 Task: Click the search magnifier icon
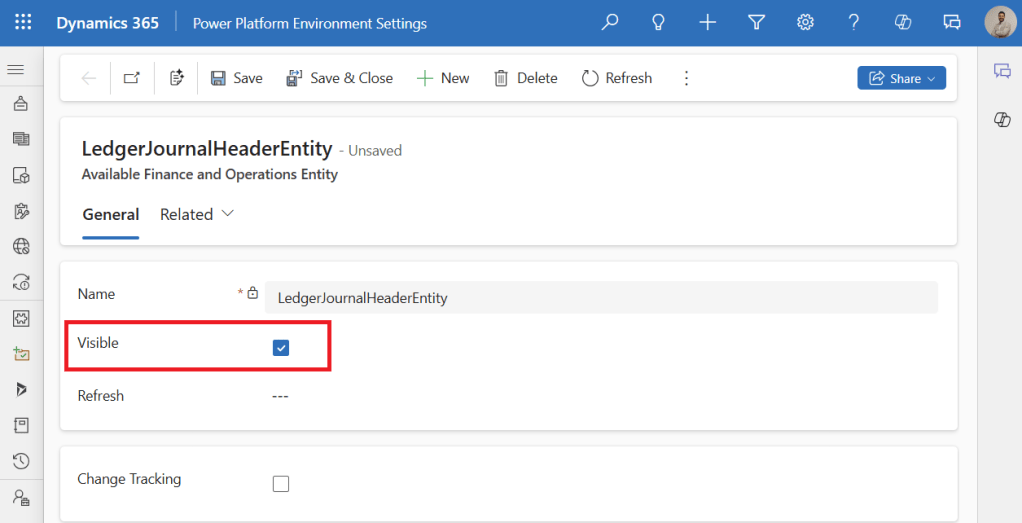(609, 22)
